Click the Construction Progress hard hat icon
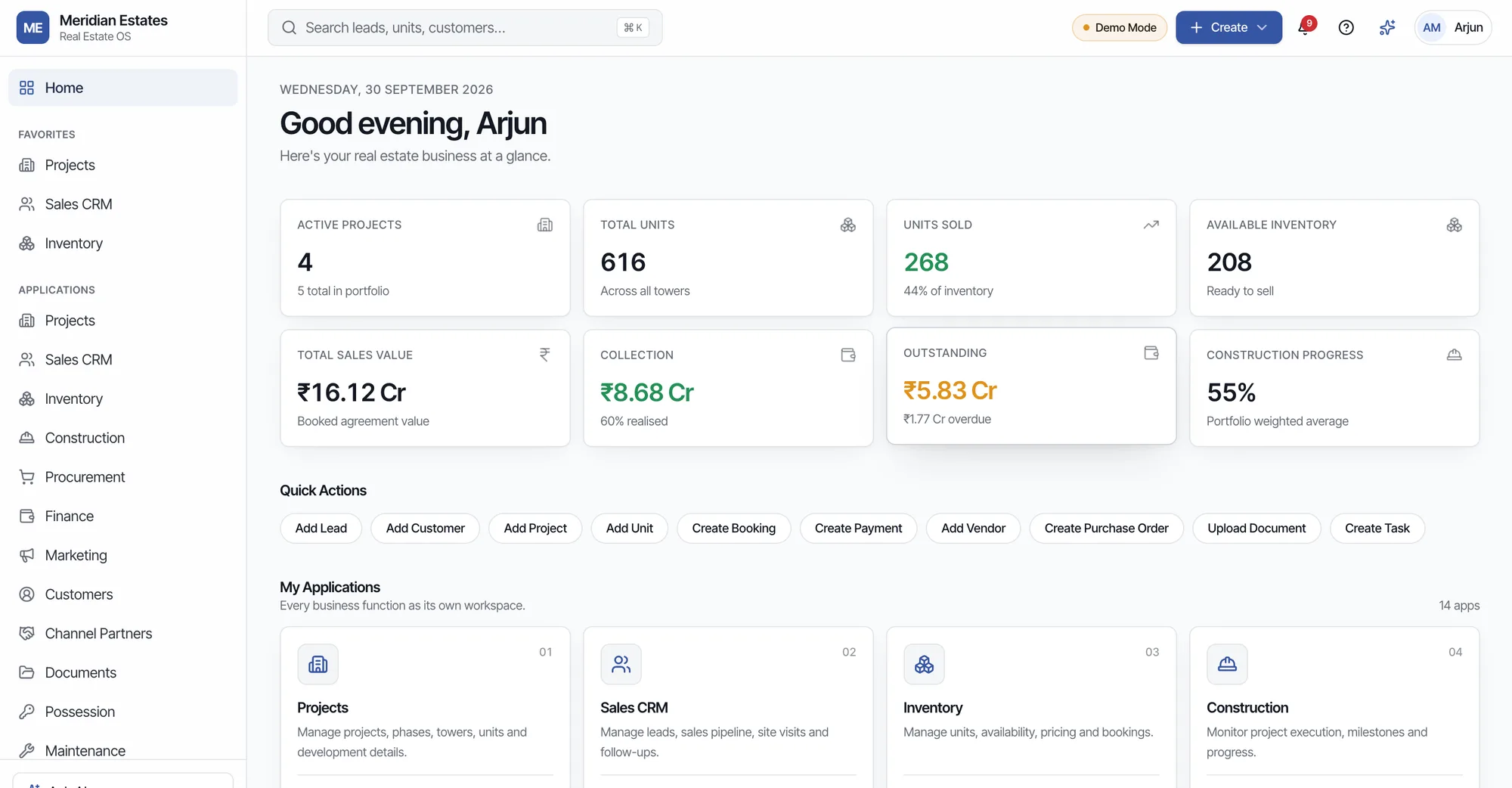Image resolution: width=1512 pixels, height=788 pixels. (x=1454, y=355)
